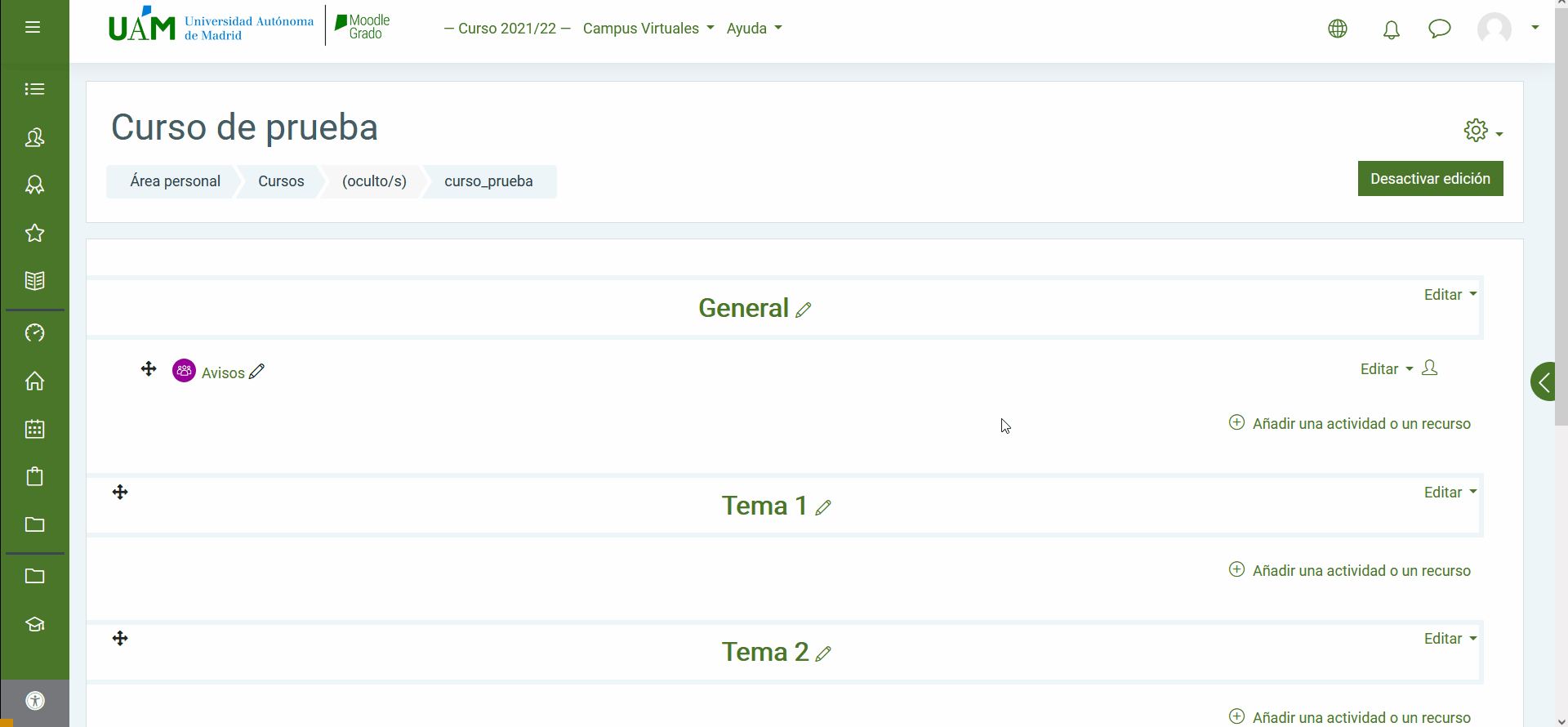The height and width of the screenshot is (727, 1568).
Task: Click the user avatar picture
Action: (1494, 29)
